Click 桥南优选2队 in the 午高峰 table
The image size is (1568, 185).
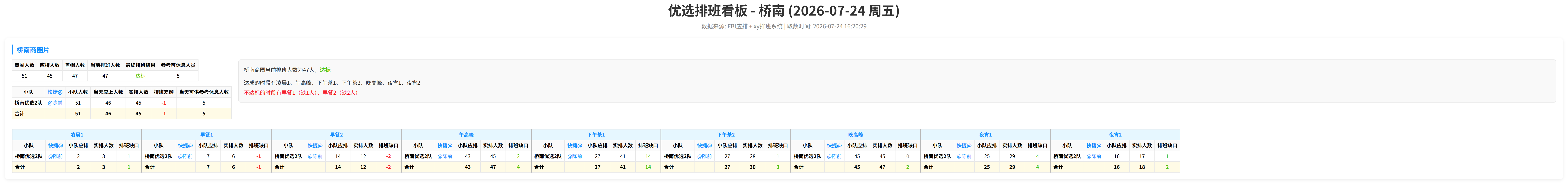click(418, 156)
